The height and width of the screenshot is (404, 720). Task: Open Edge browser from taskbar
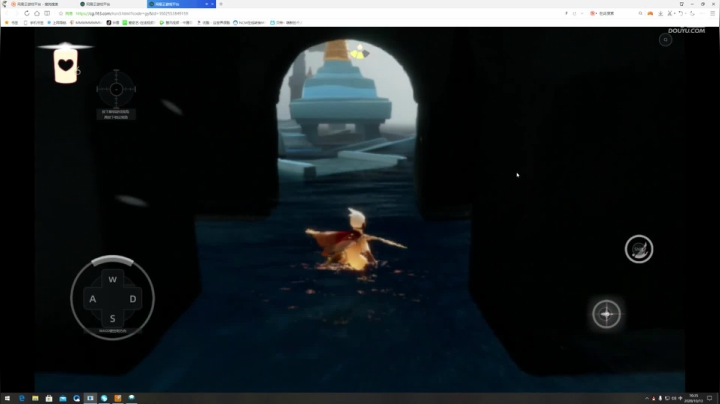click(x=22, y=398)
